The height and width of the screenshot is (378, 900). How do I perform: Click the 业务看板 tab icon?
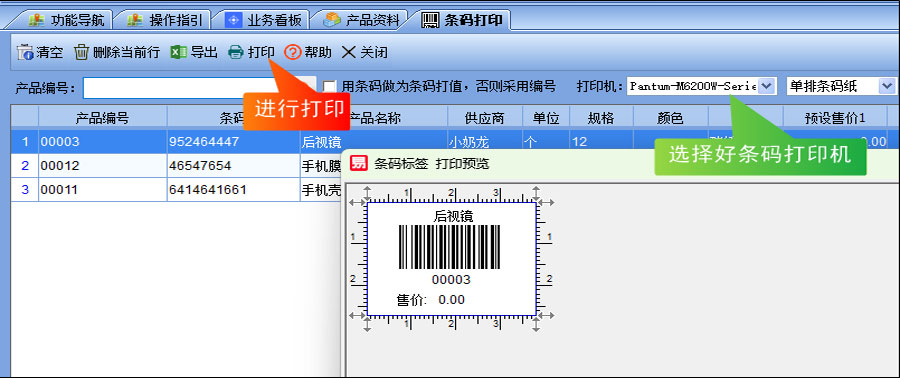point(233,21)
